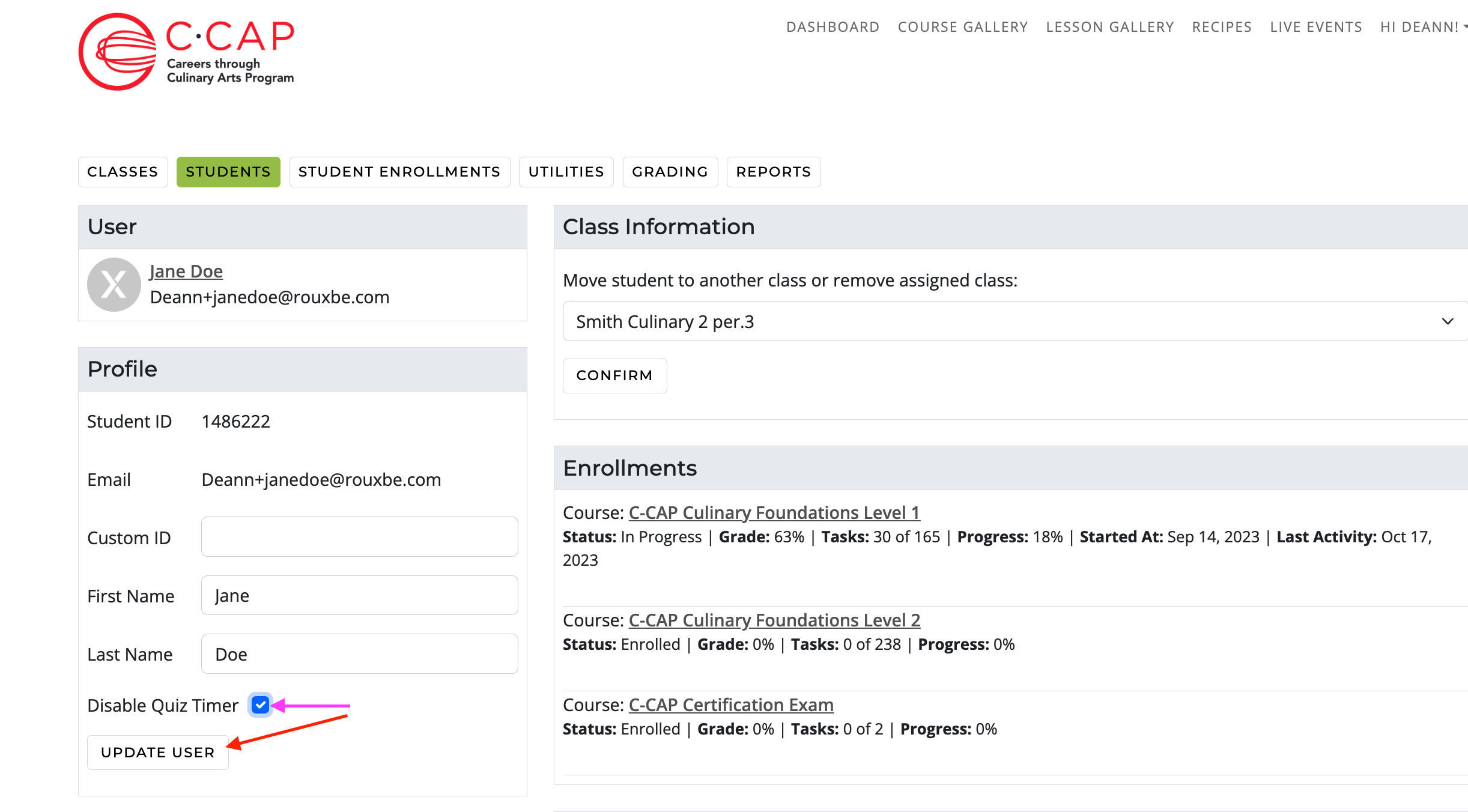Screen dimensions: 1468x812
Task: Switch to the Students tab
Action: tap(228, 172)
